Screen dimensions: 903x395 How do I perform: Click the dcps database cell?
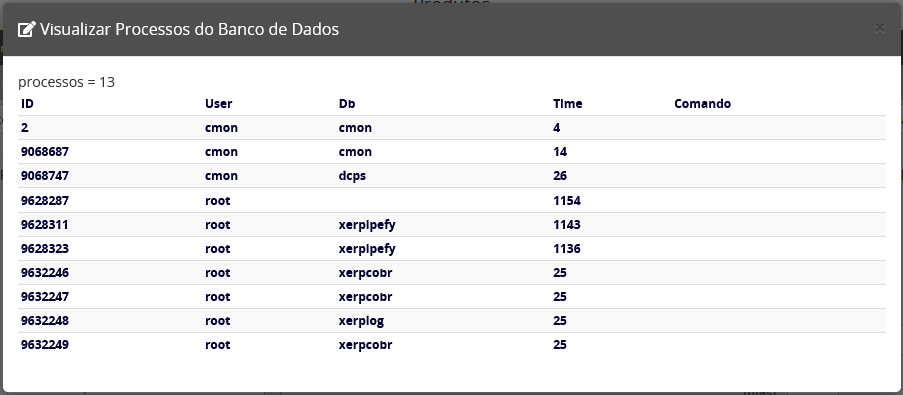tap(352, 176)
